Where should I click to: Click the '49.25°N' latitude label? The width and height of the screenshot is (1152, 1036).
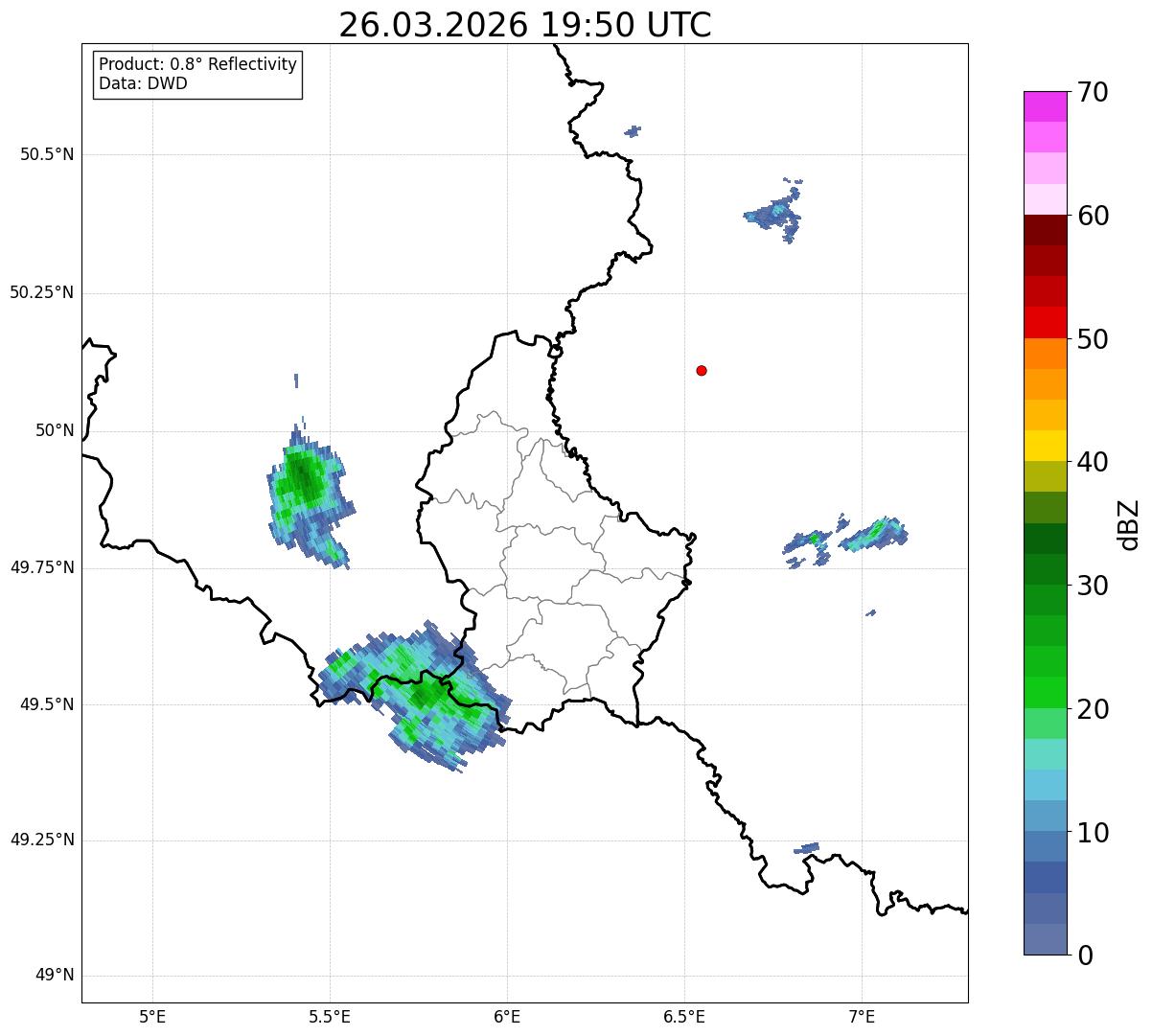tap(42, 840)
